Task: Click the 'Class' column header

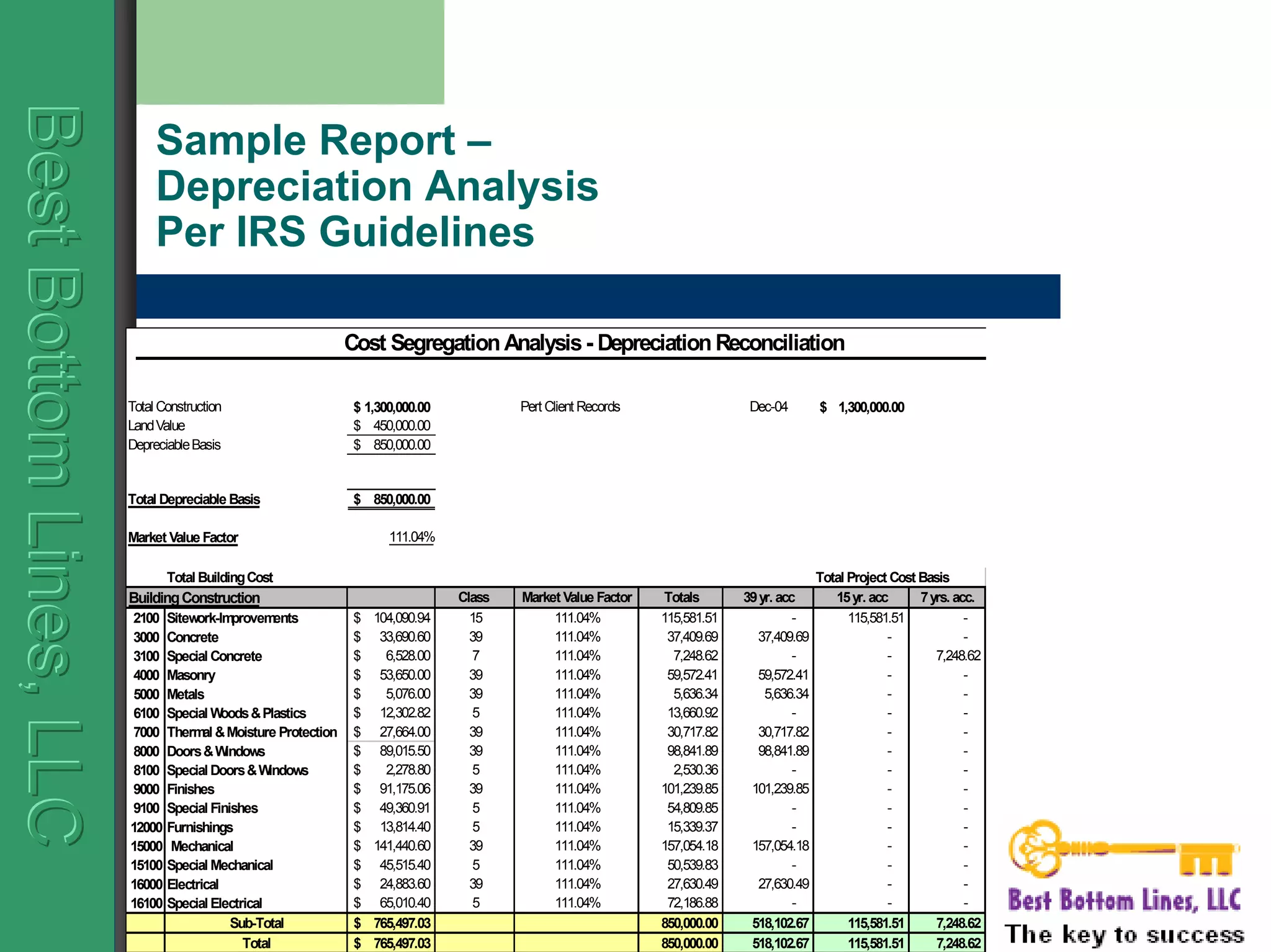Action: 474,597
